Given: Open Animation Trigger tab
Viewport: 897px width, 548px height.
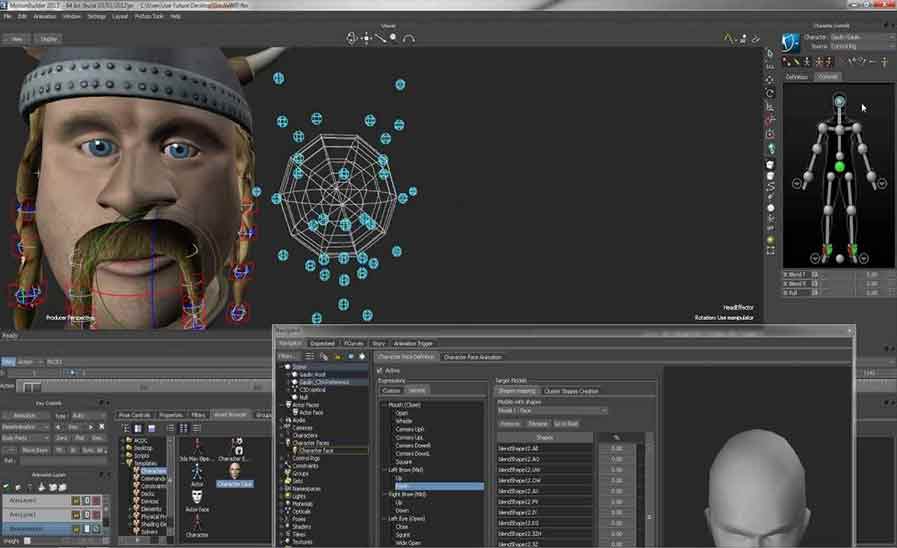Looking at the screenshot, I should pos(413,344).
